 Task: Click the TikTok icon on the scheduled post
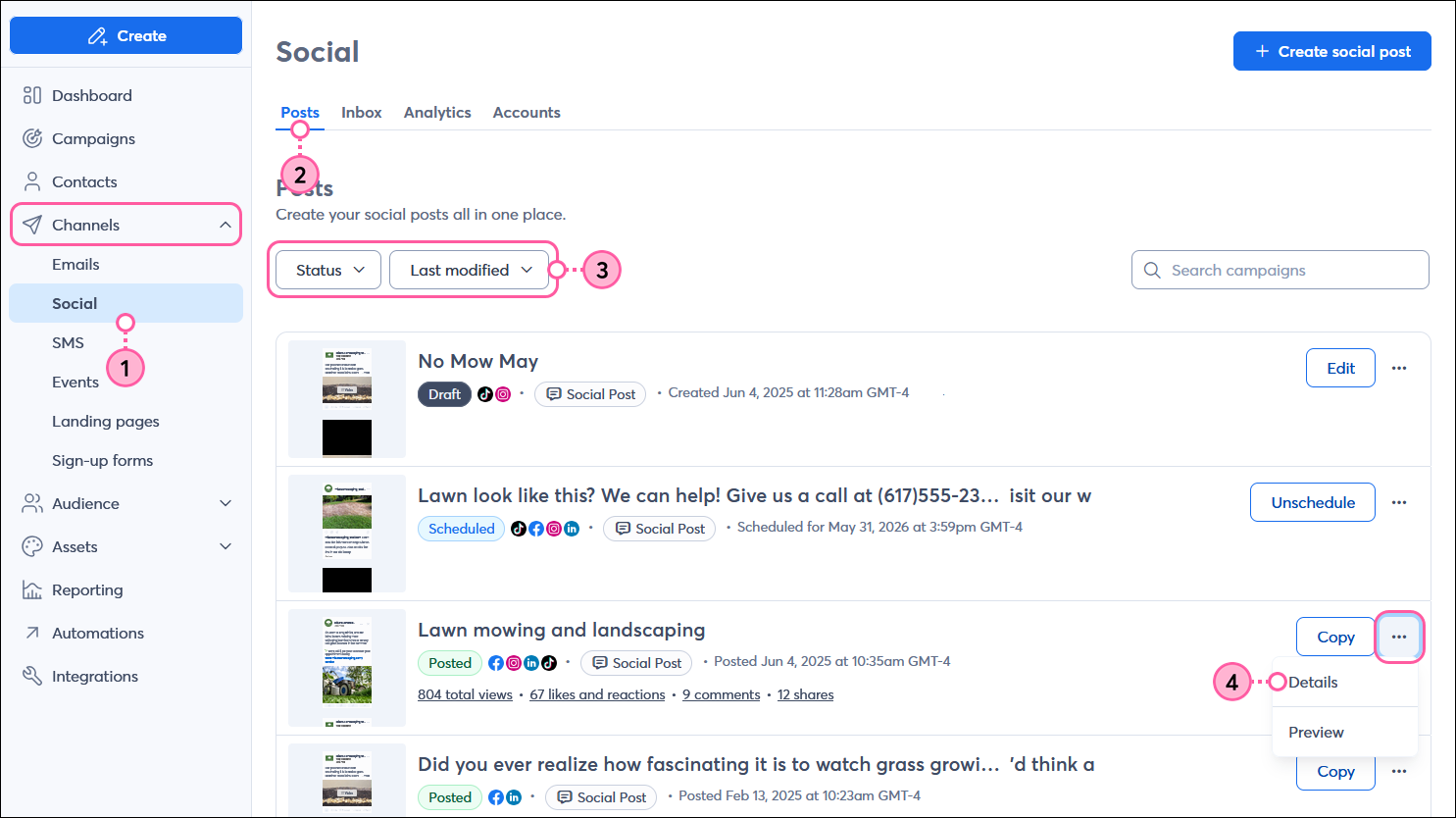click(519, 528)
